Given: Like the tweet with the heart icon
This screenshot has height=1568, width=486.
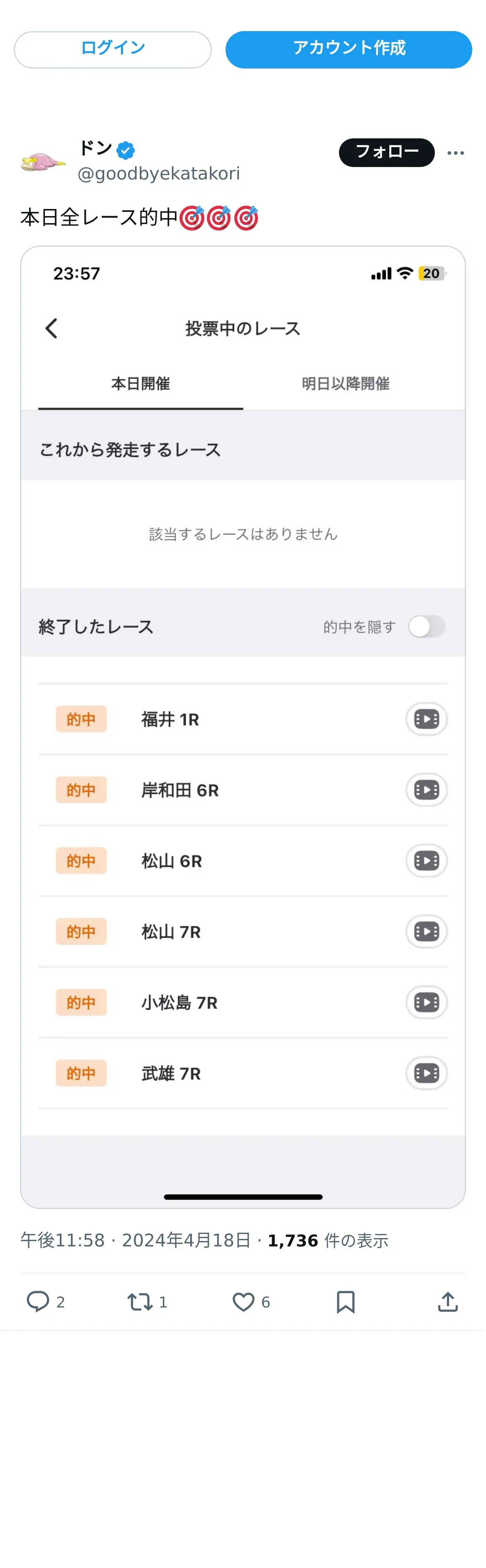Looking at the screenshot, I should [243, 1301].
